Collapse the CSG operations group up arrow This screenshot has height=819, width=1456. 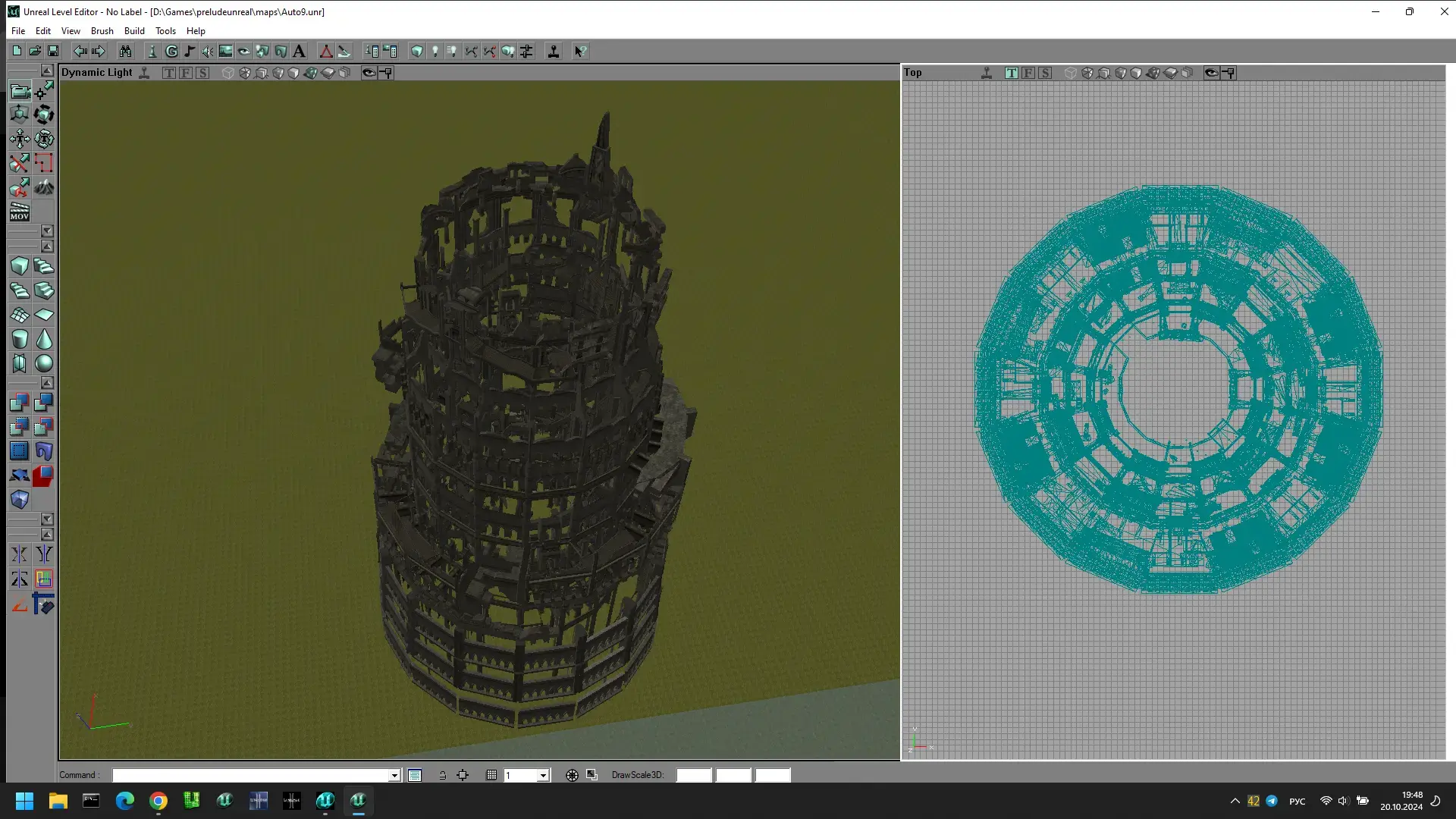click(x=47, y=383)
